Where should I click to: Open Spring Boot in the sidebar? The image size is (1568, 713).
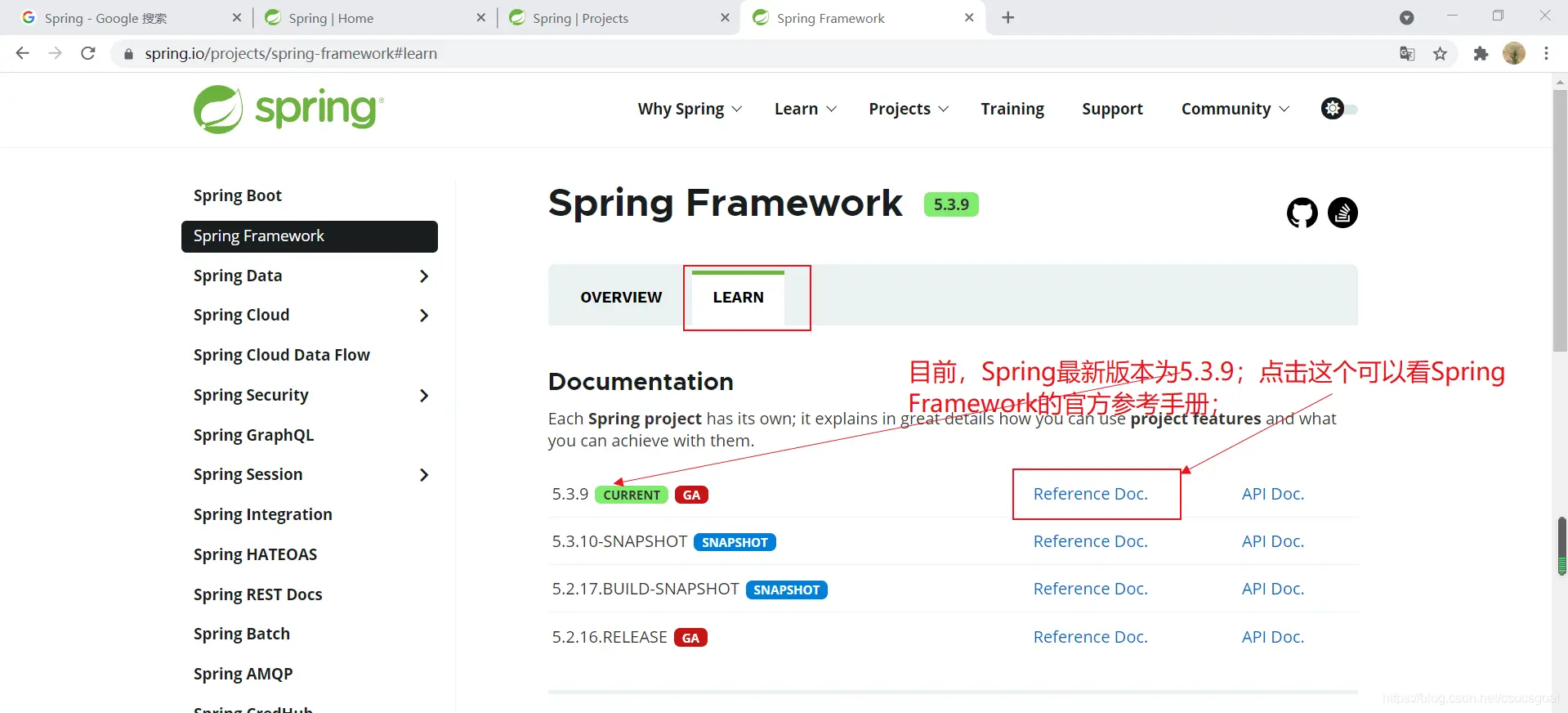[x=238, y=196]
